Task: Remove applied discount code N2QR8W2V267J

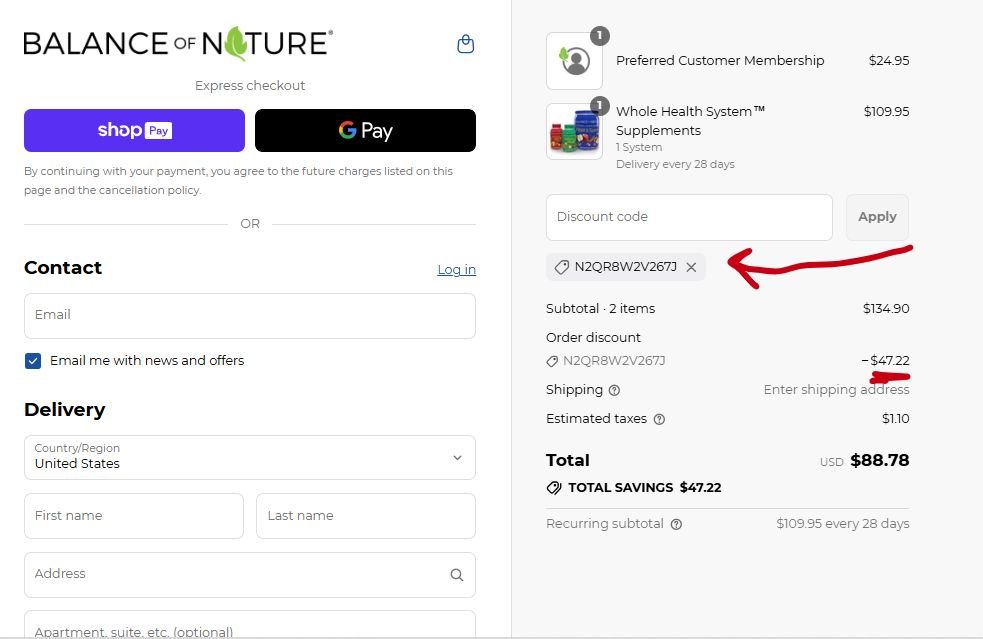Action: coord(691,267)
